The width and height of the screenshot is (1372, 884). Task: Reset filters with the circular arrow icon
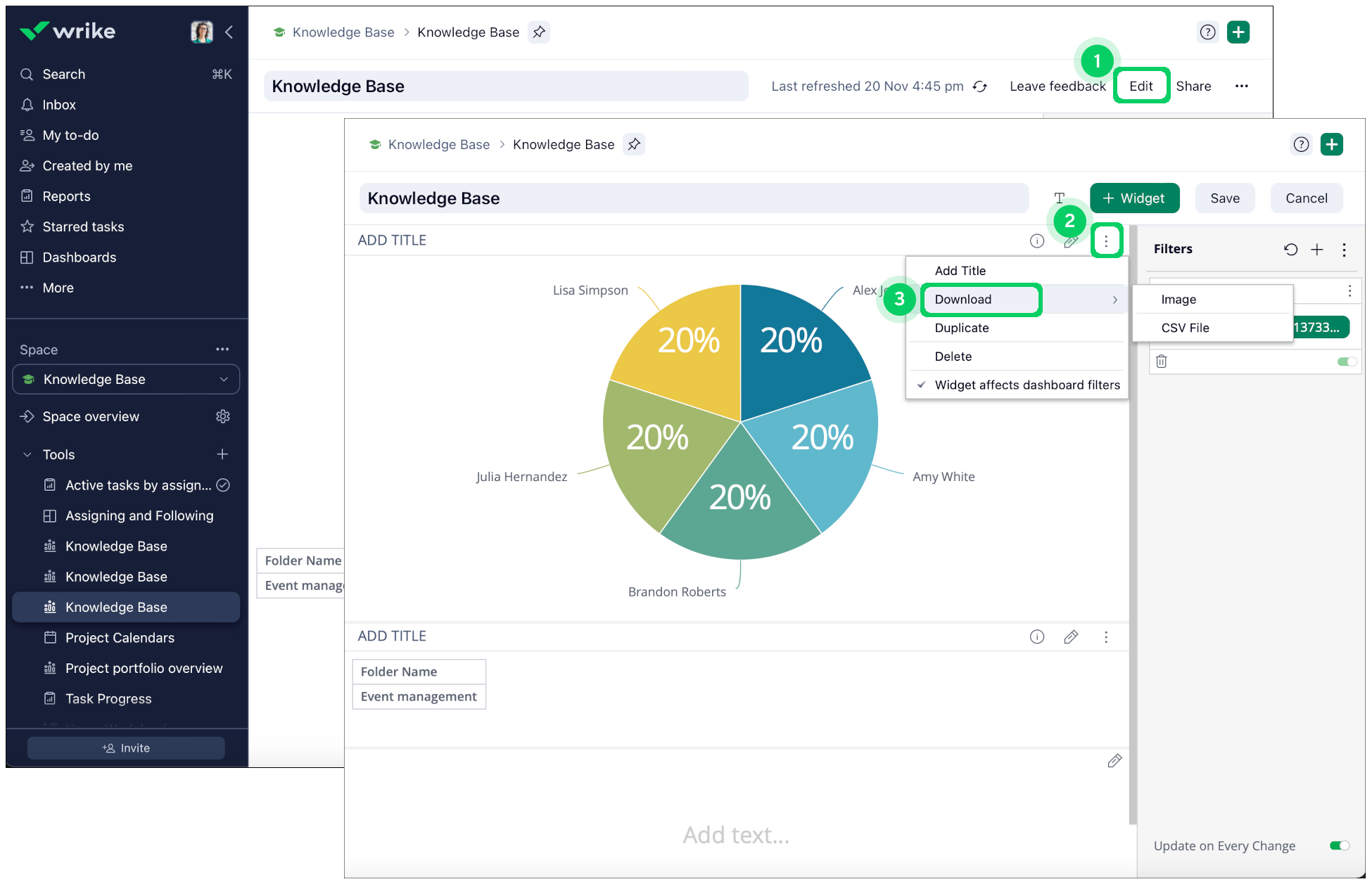1290,249
